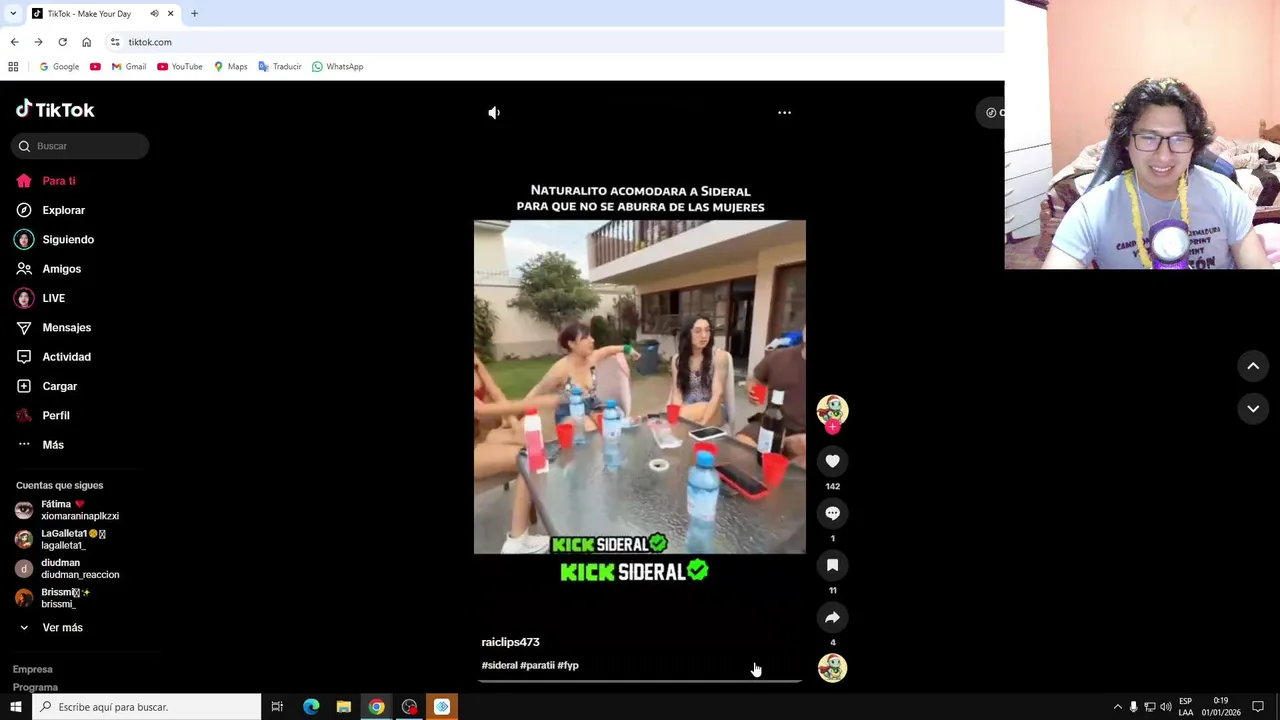Mute the TikTok video sound
The image size is (1280, 720).
tap(494, 113)
